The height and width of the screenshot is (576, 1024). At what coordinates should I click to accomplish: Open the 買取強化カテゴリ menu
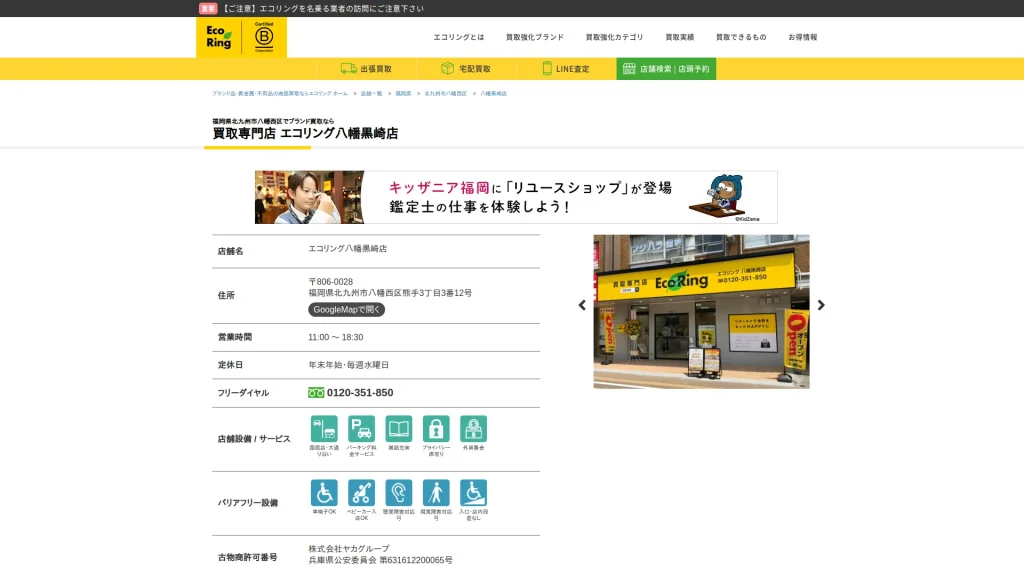coord(615,37)
